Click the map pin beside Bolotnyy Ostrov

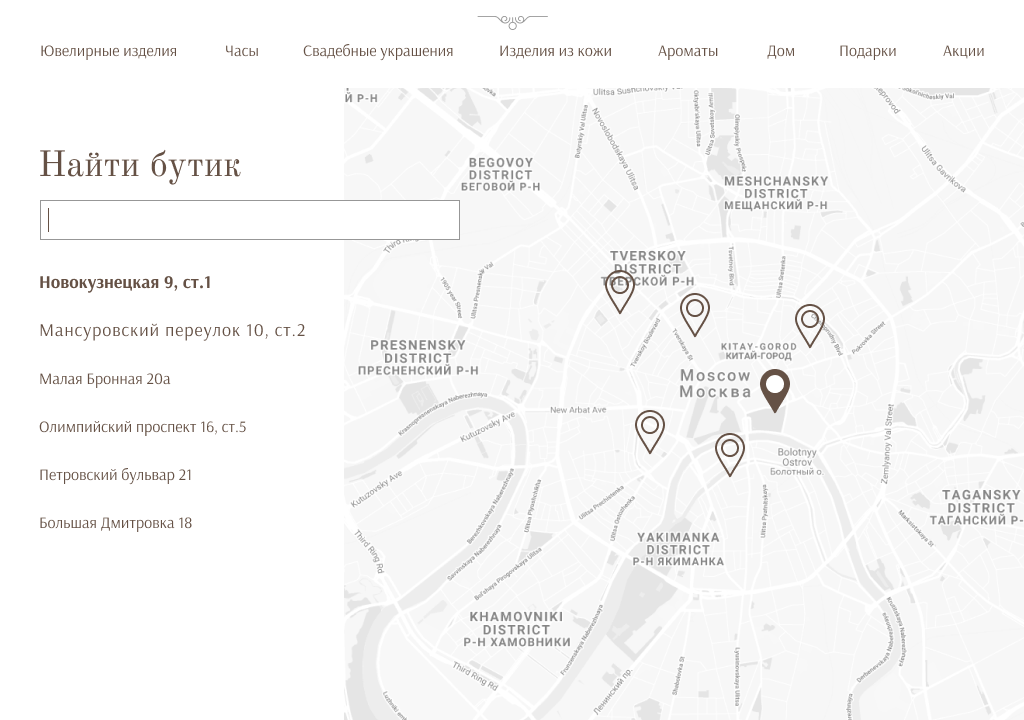(x=730, y=455)
